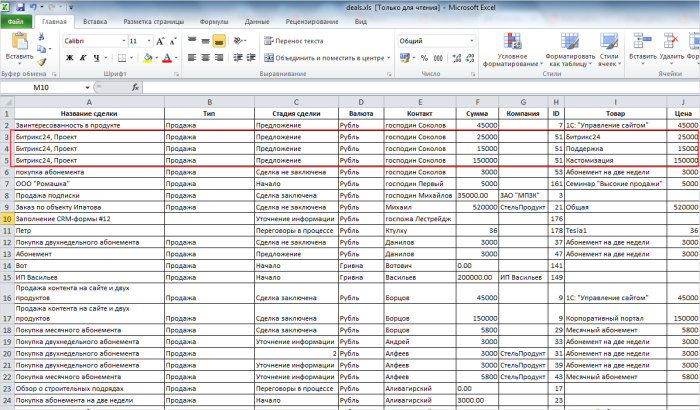Expand the number format Общий dropdown
The height and width of the screenshot is (410, 700).
click(x=471, y=41)
